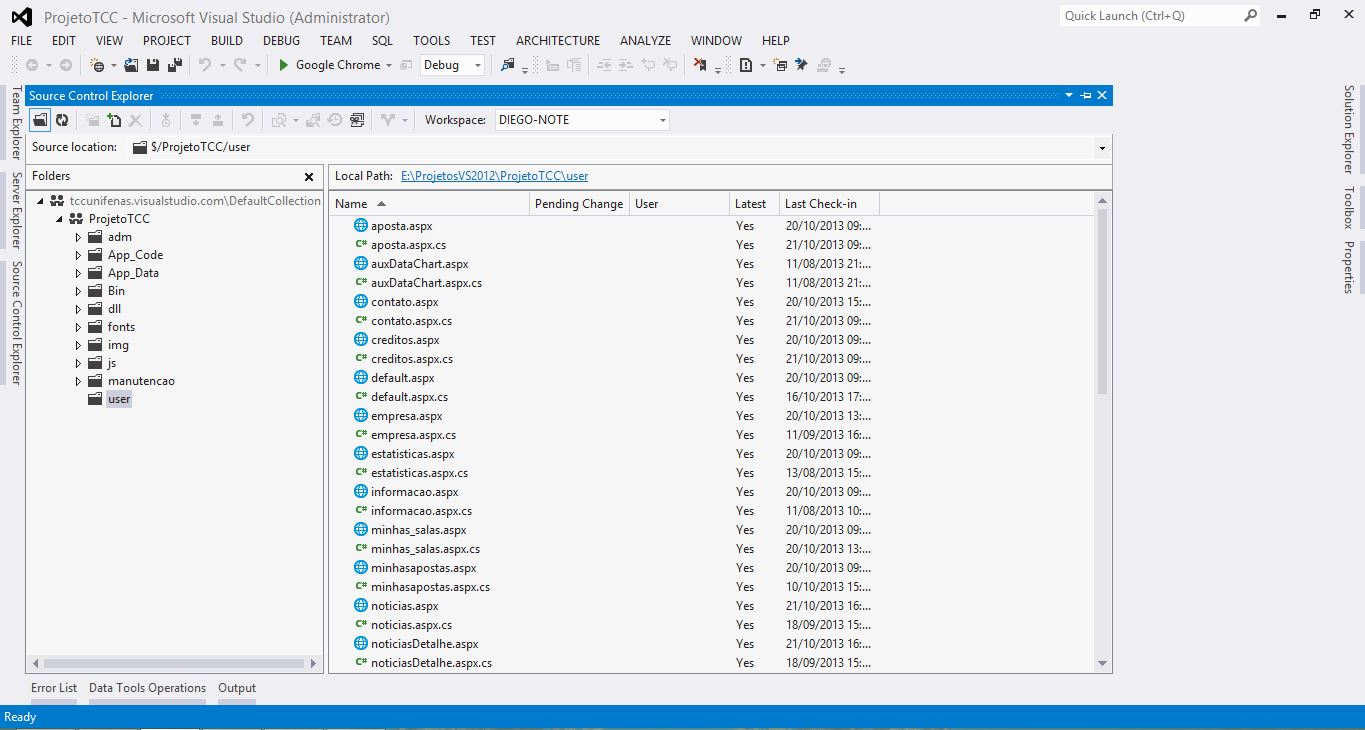
Task: Auto-hide the Source Control Explorer with pin icon
Action: coord(1085,95)
